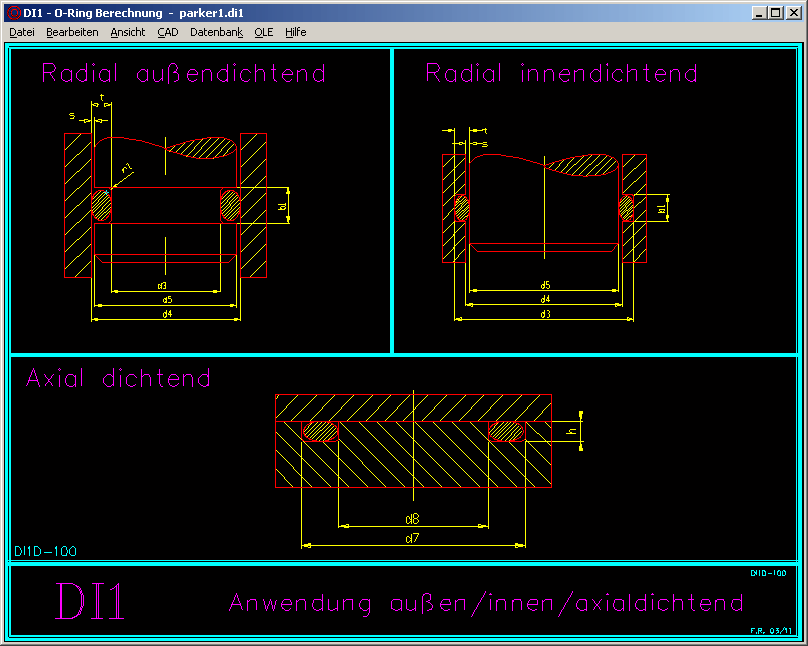Click the 'Radial innendichtend' heading

(561, 73)
